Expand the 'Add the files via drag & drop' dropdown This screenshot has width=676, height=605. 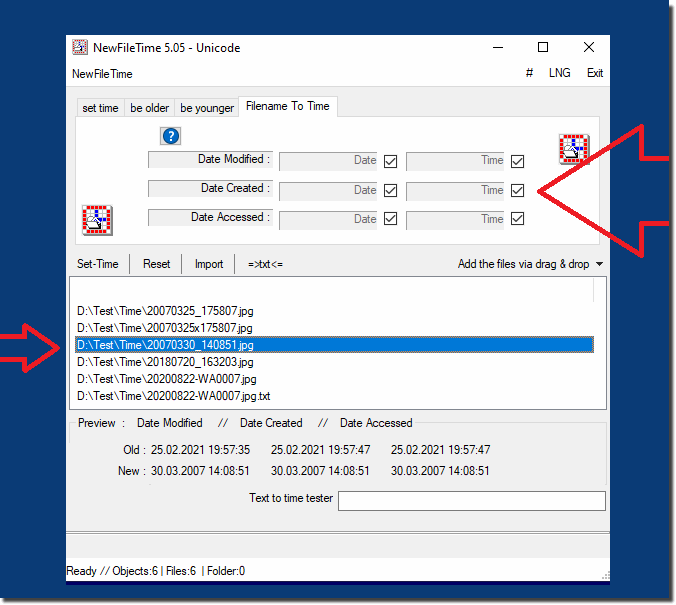599,264
